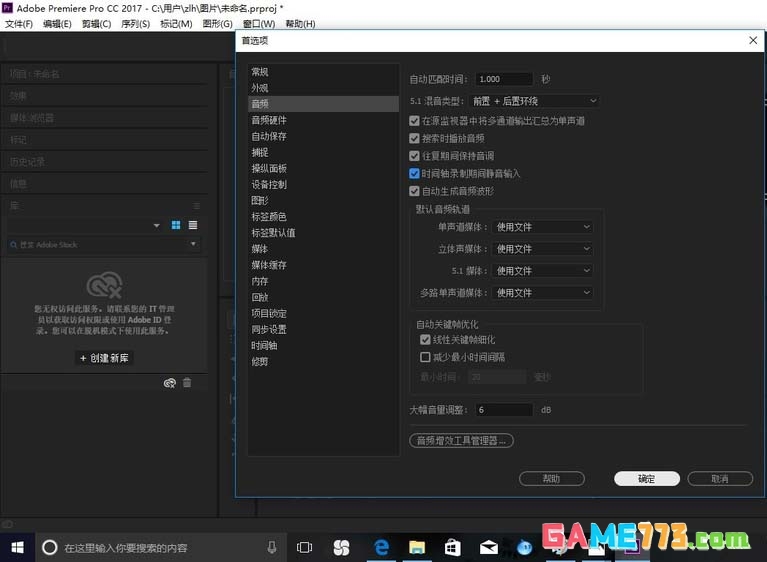The width and height of the screenshot is (767, 562).
Task: Toggle 时间轴录制期间静音输入 checkbox
Action: coord(414,174)
